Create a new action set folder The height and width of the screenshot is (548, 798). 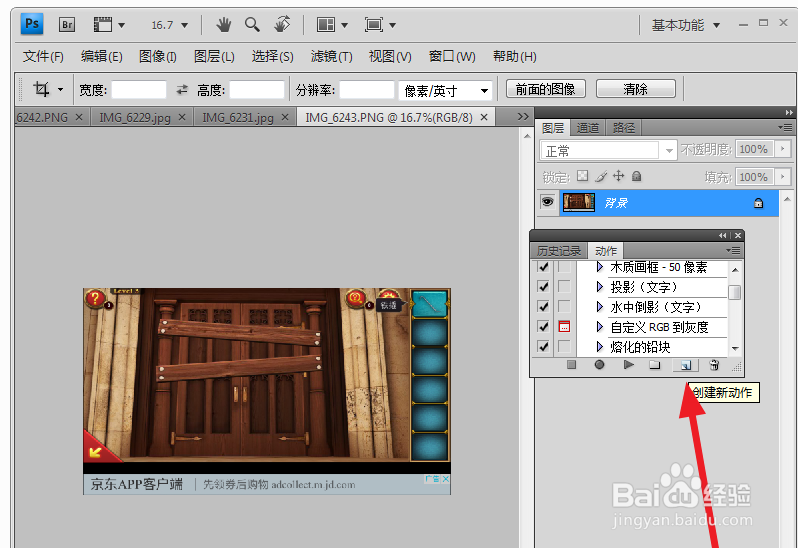click(655, 364)
